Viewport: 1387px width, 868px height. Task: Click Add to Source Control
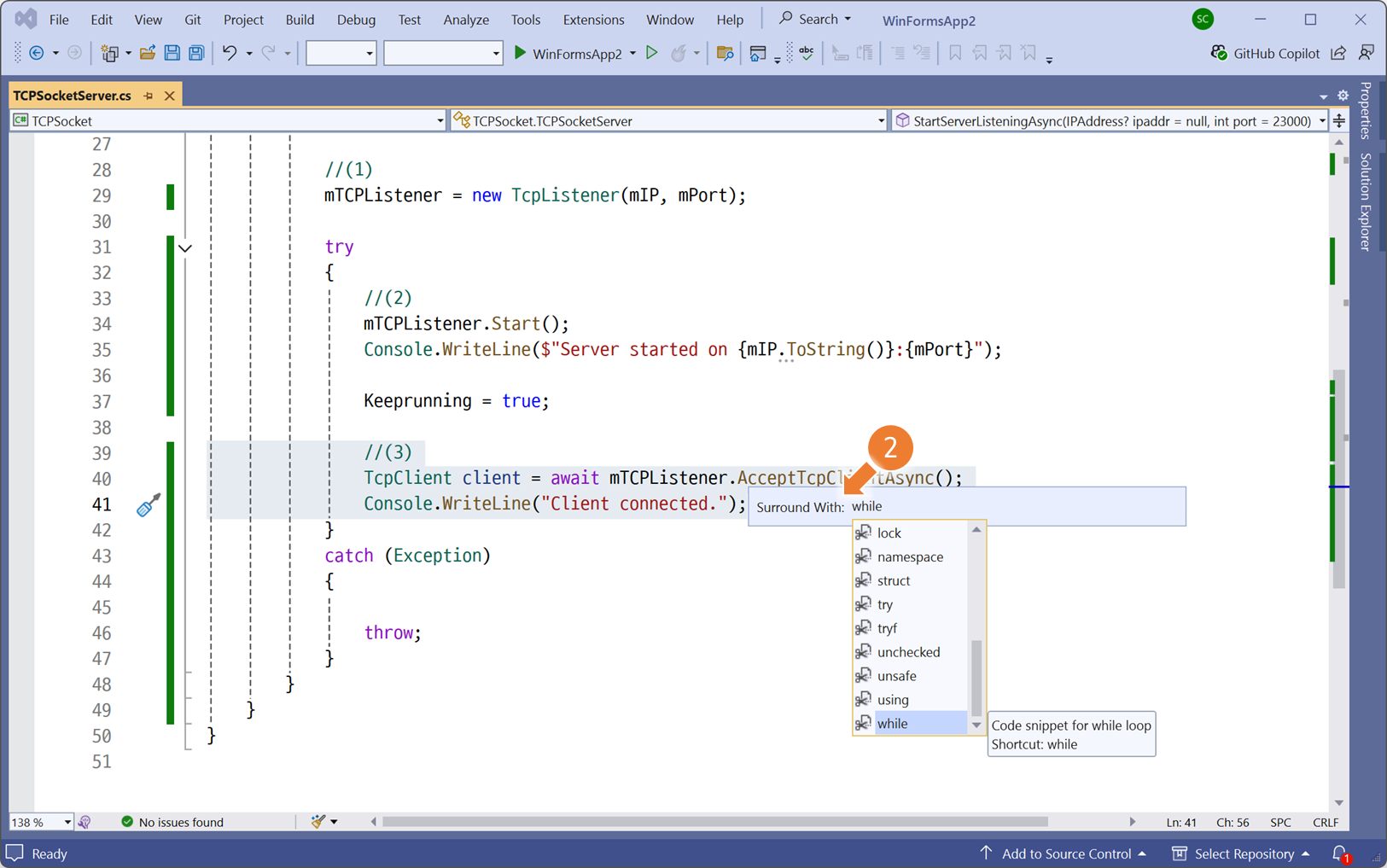(x=1063, y=853)
